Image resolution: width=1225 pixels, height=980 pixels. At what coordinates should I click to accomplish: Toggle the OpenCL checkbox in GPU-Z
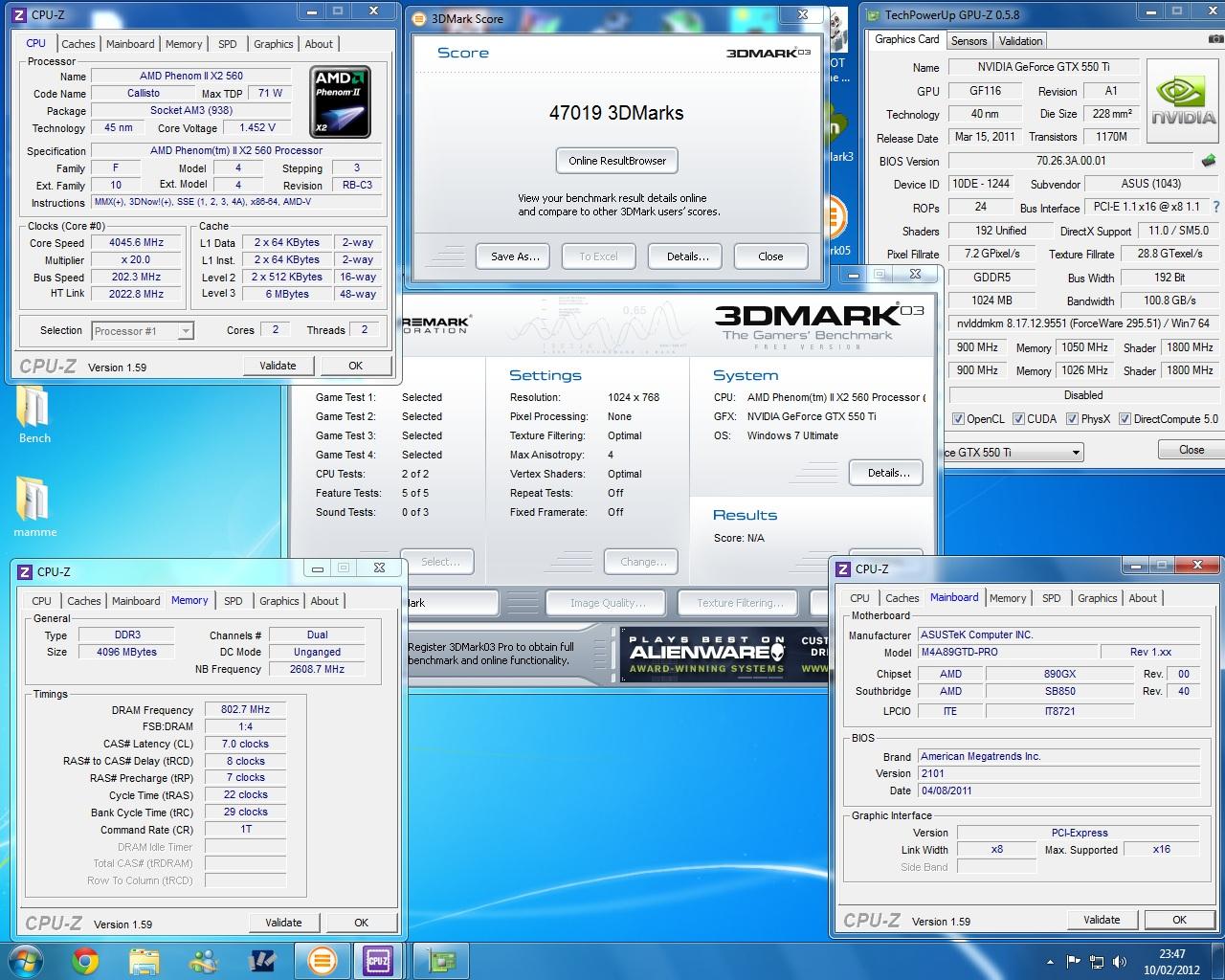pyautogui.click(x=958, y=419)
